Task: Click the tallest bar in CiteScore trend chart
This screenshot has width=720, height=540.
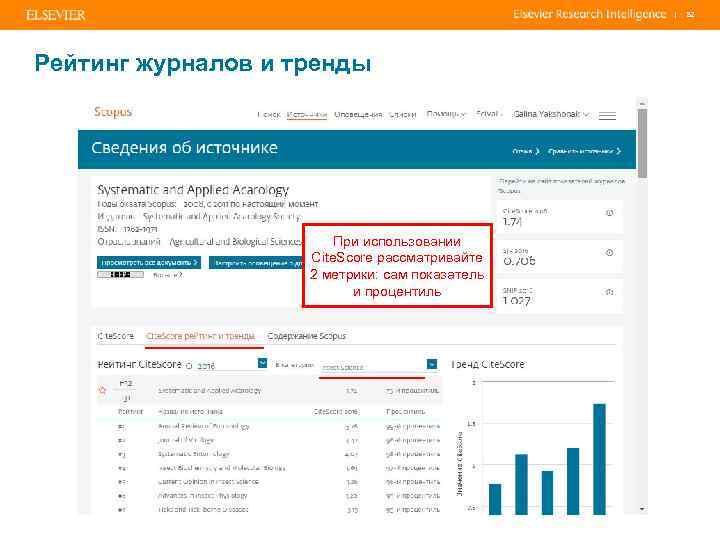Action: [599, 459]
